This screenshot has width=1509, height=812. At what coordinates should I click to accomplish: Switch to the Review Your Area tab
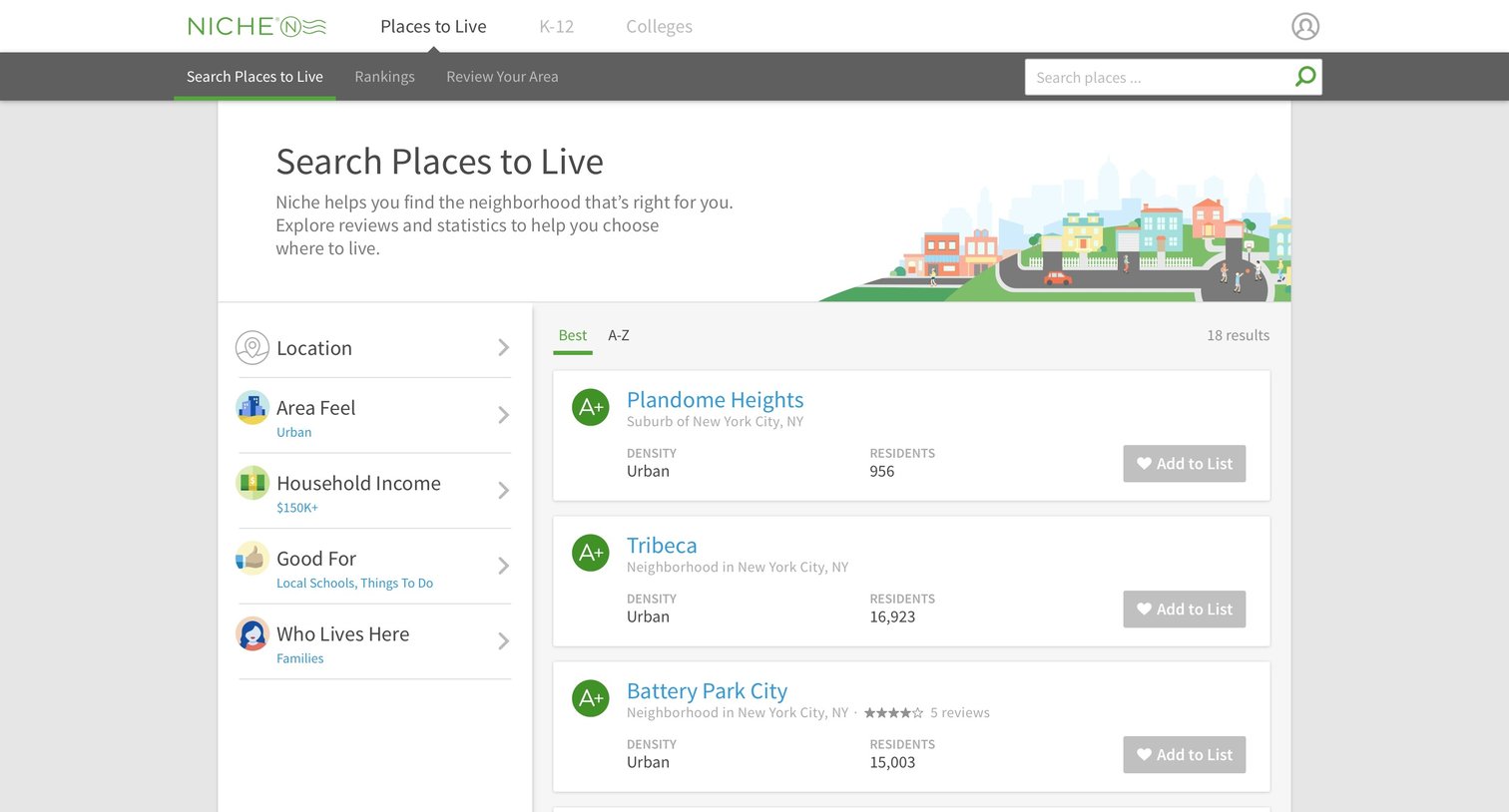pyautogui.click(x=502, y=77)
